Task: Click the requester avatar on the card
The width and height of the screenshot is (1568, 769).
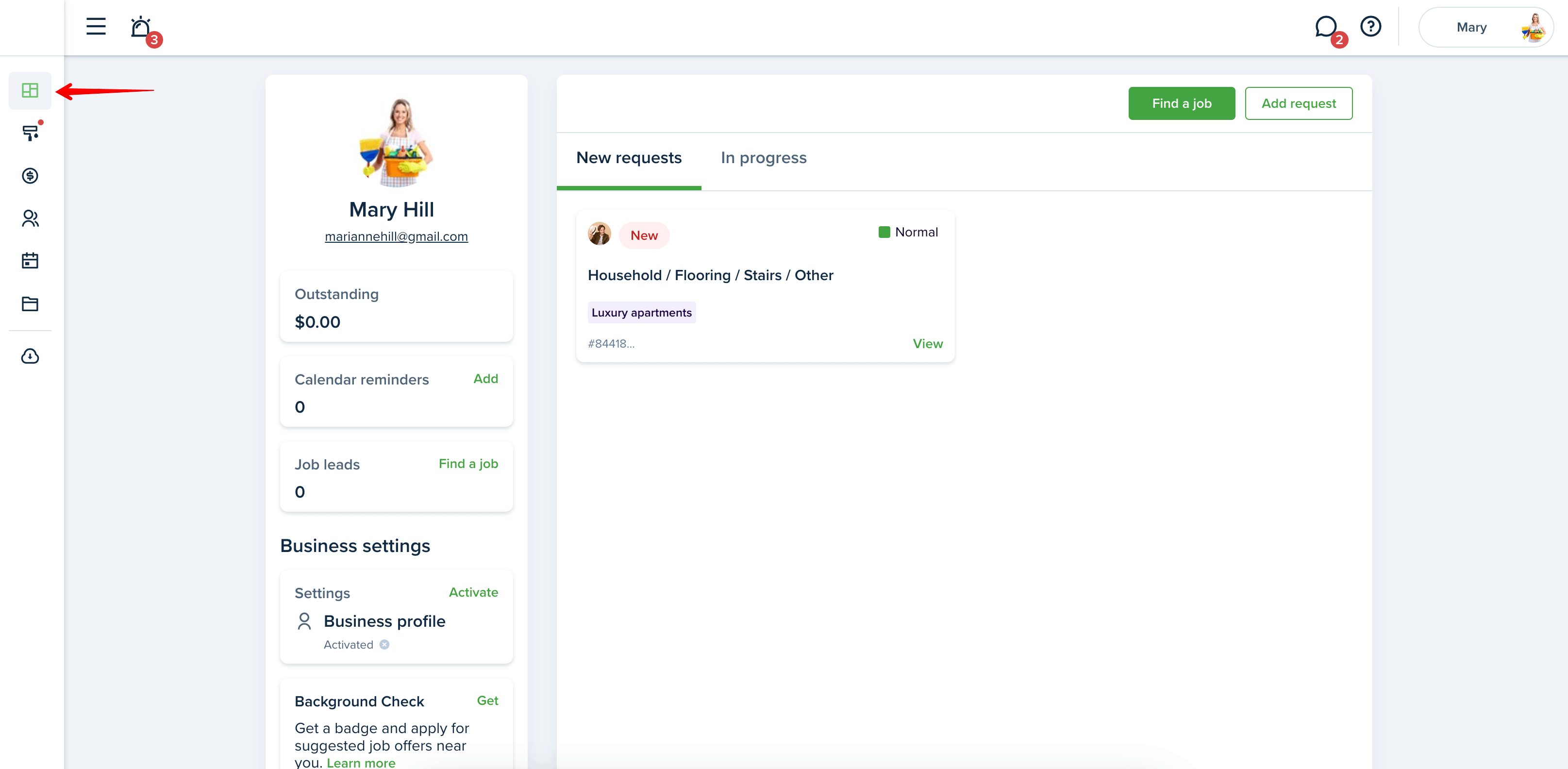Action: click(x=599, y=234)
